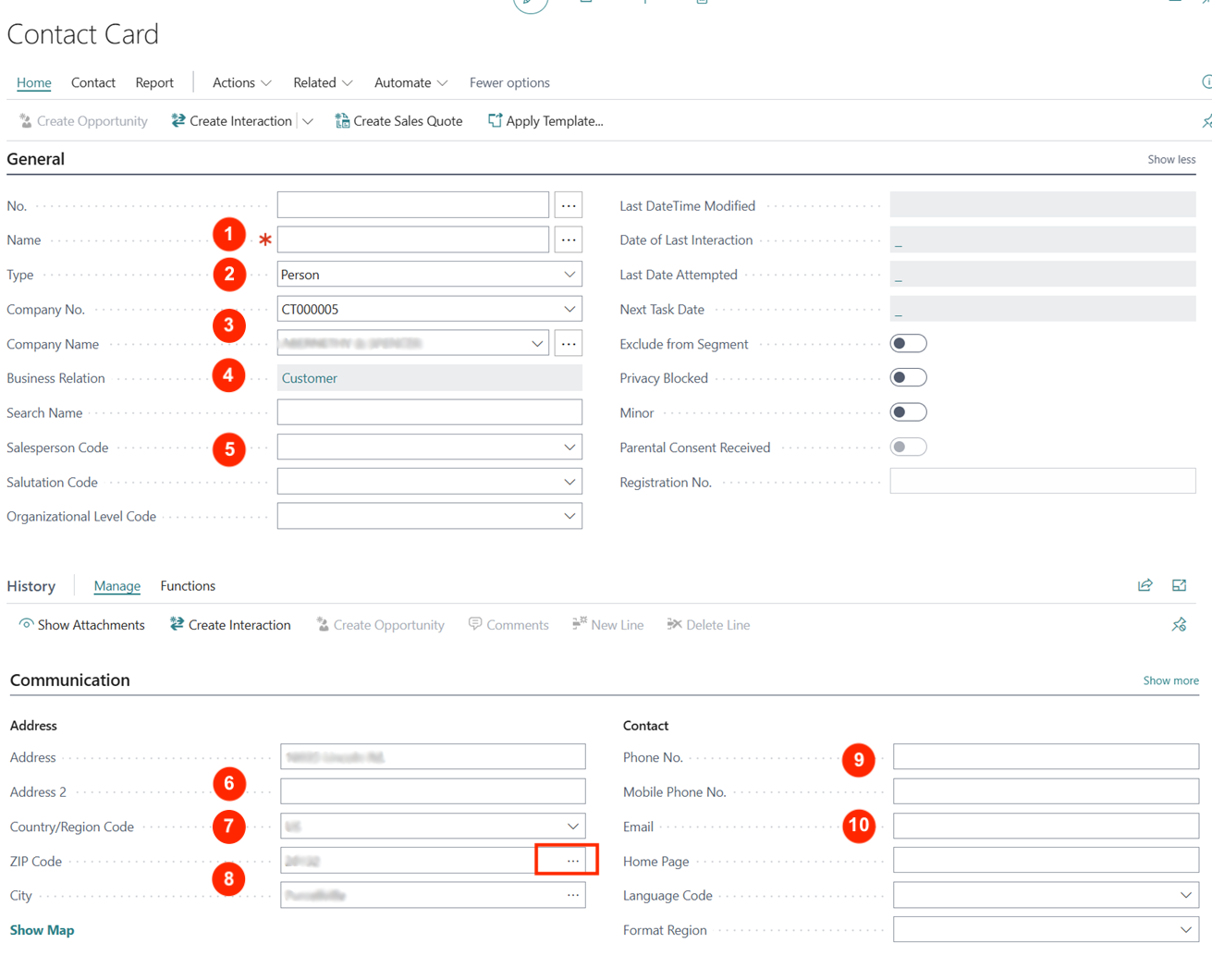Toggle the Exclude from Segment switch
Image resolution: width=1212 pixels, height=980 pixels.
(908, 344)
